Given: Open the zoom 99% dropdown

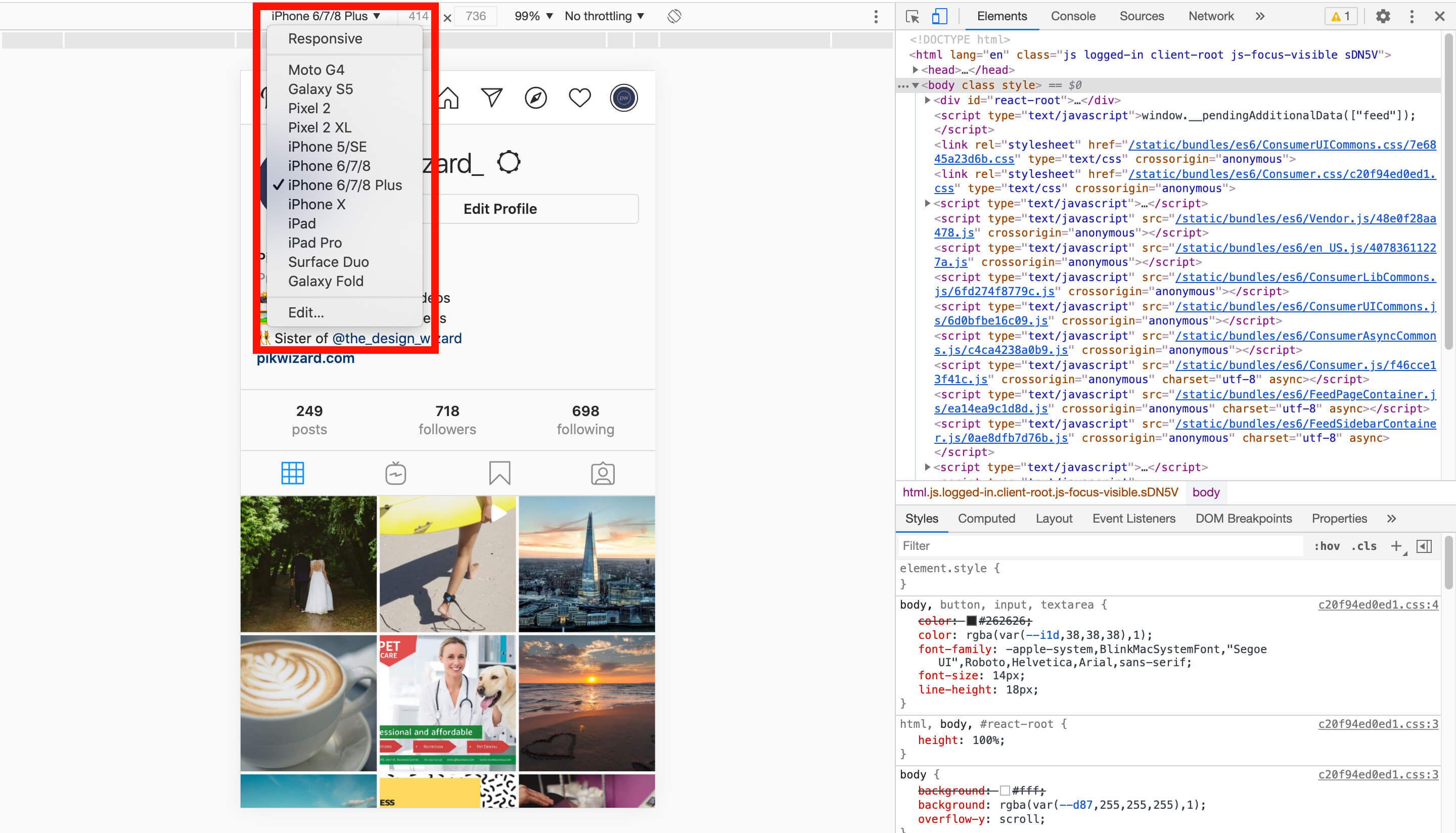Looking at the screenshot, I should click(533, 16).
